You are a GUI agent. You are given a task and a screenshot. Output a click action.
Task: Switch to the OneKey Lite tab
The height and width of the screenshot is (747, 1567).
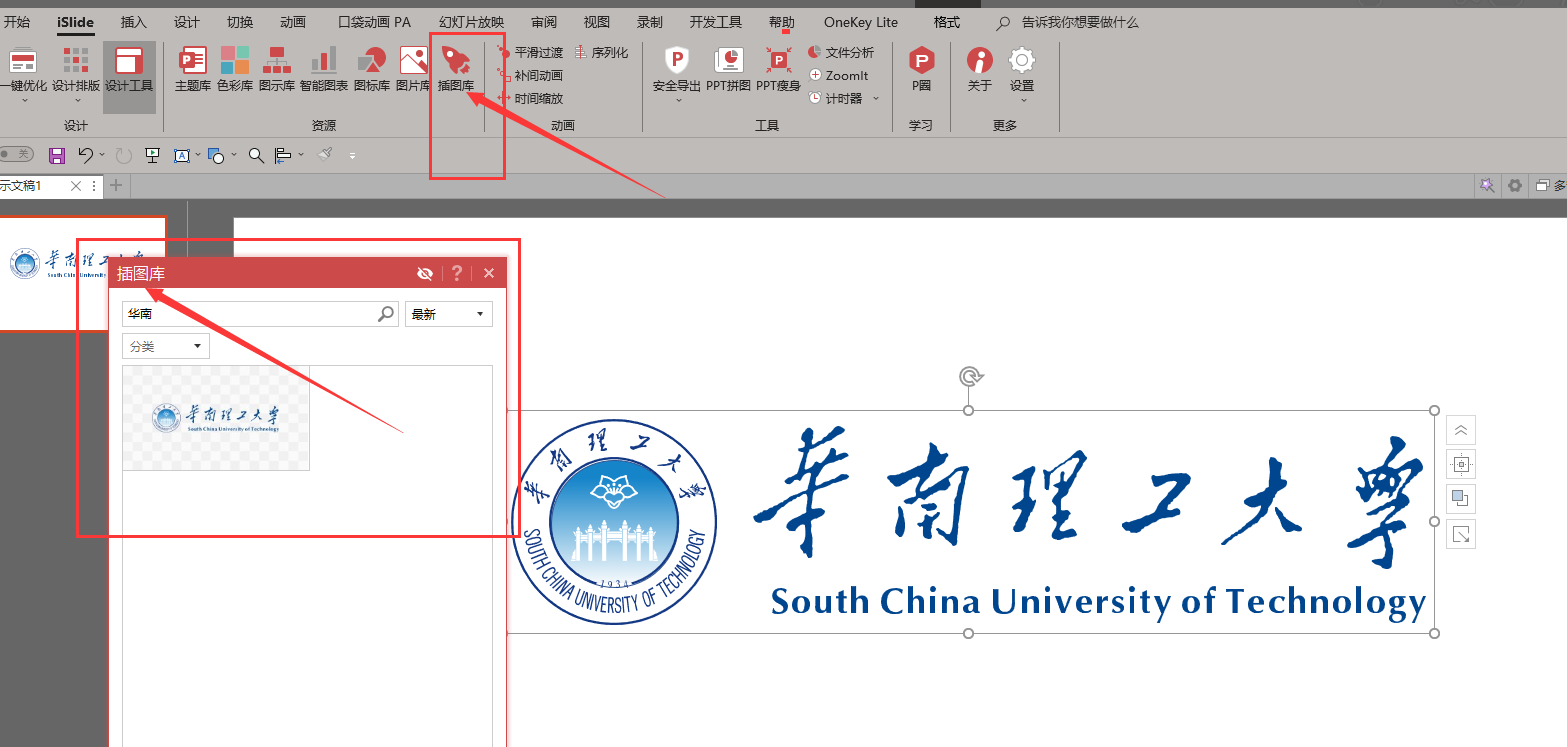pos(861,22)
